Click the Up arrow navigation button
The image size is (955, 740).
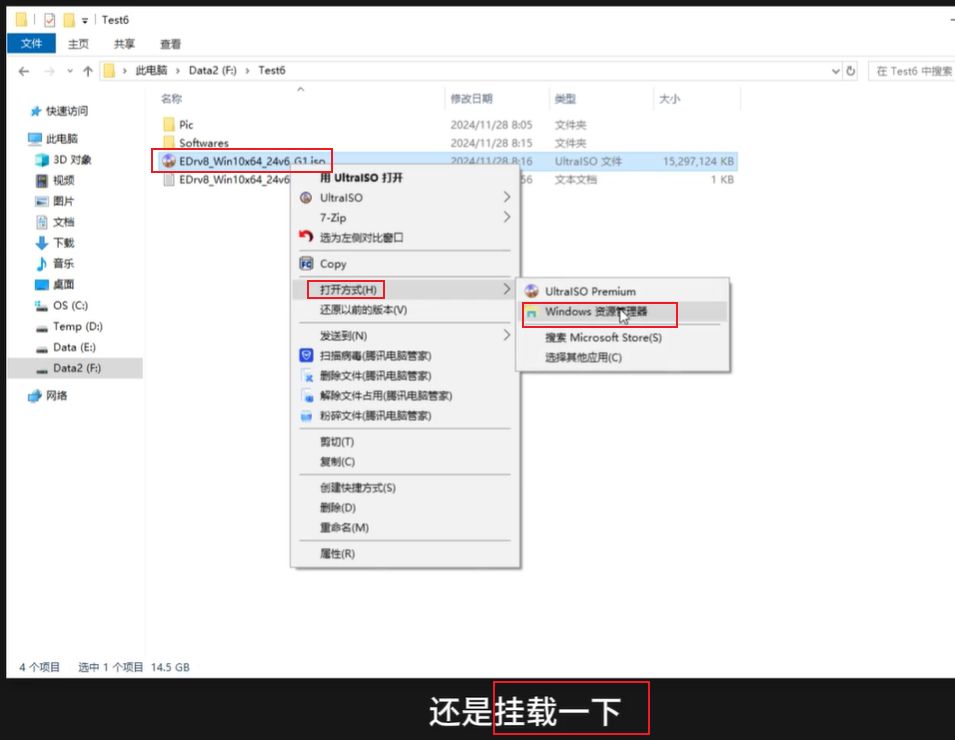coord(88,71)
